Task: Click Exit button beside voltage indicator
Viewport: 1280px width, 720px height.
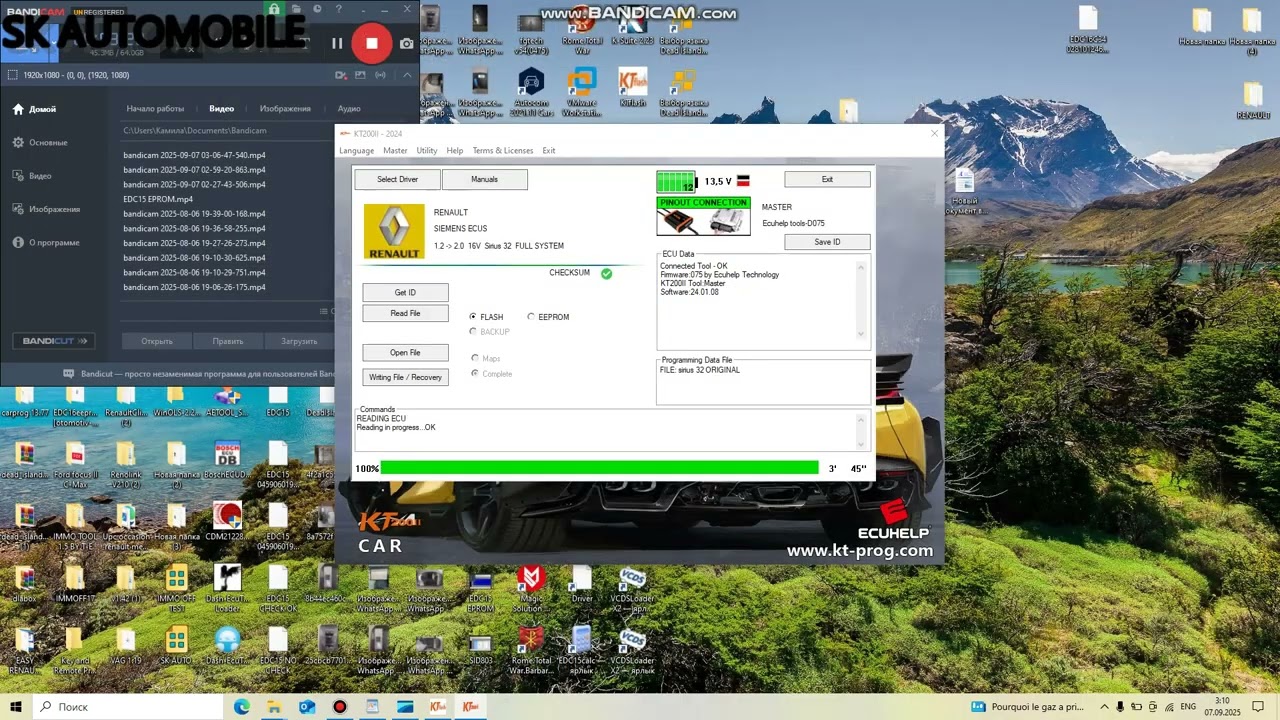Action: click(827, 179)
